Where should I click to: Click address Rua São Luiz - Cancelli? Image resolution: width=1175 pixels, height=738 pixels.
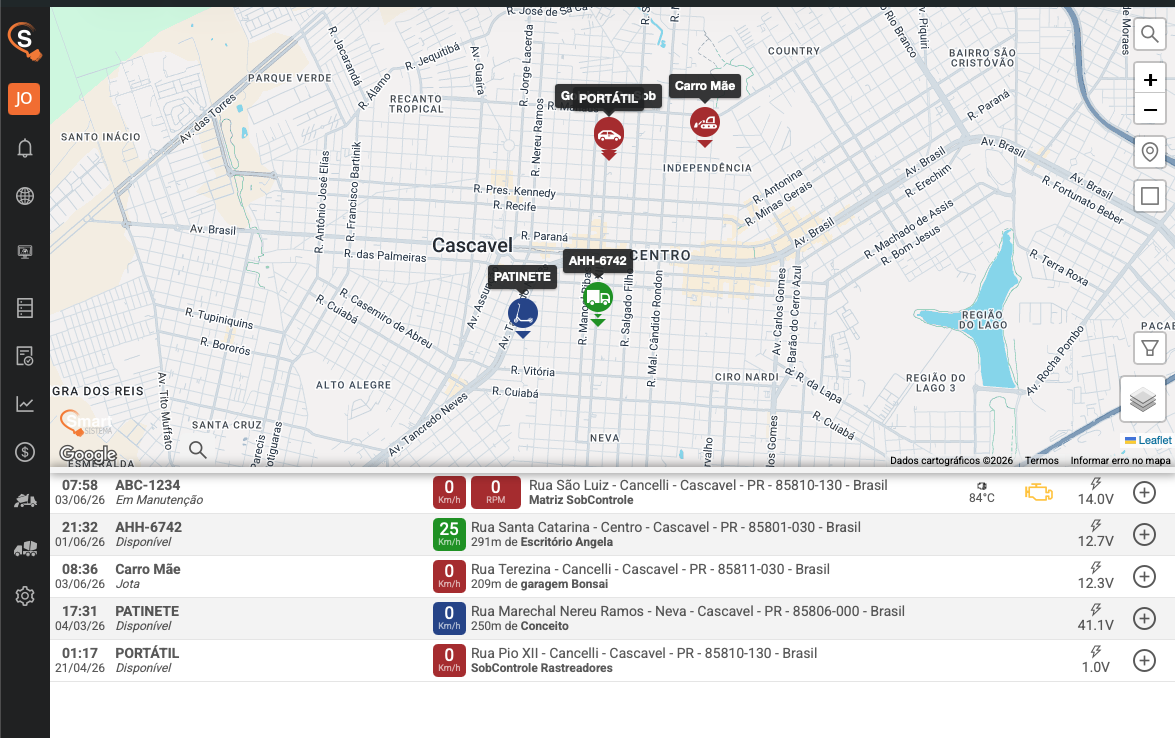click(708, 486)
